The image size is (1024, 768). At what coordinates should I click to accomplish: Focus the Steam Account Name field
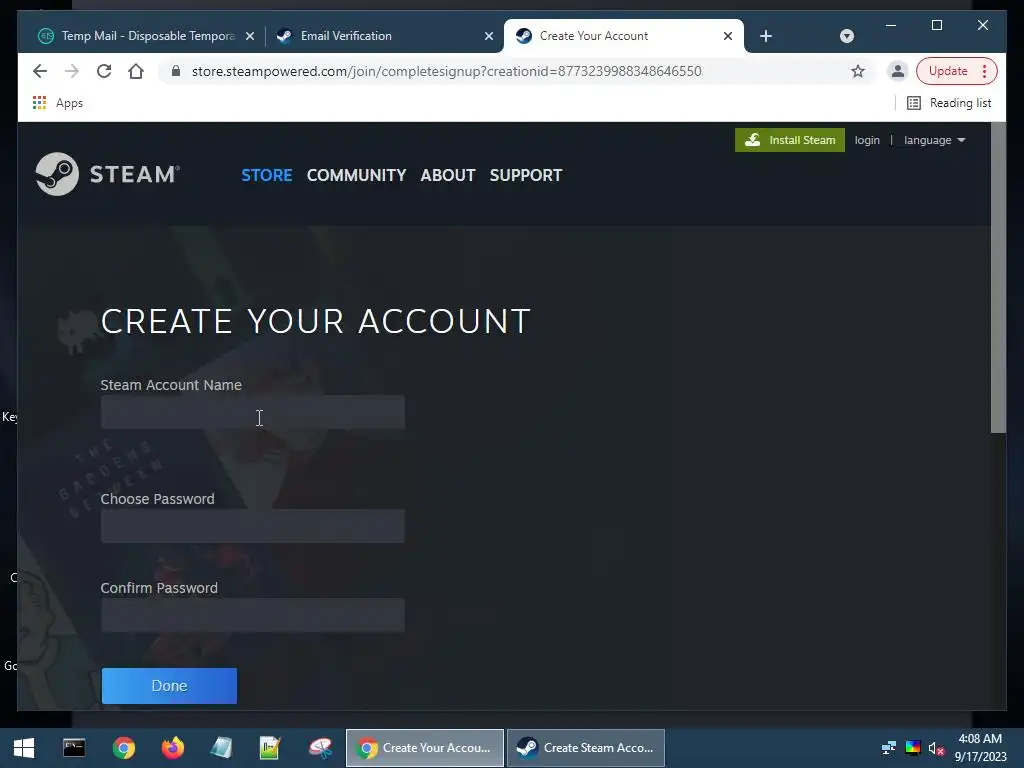click(253, 412)
